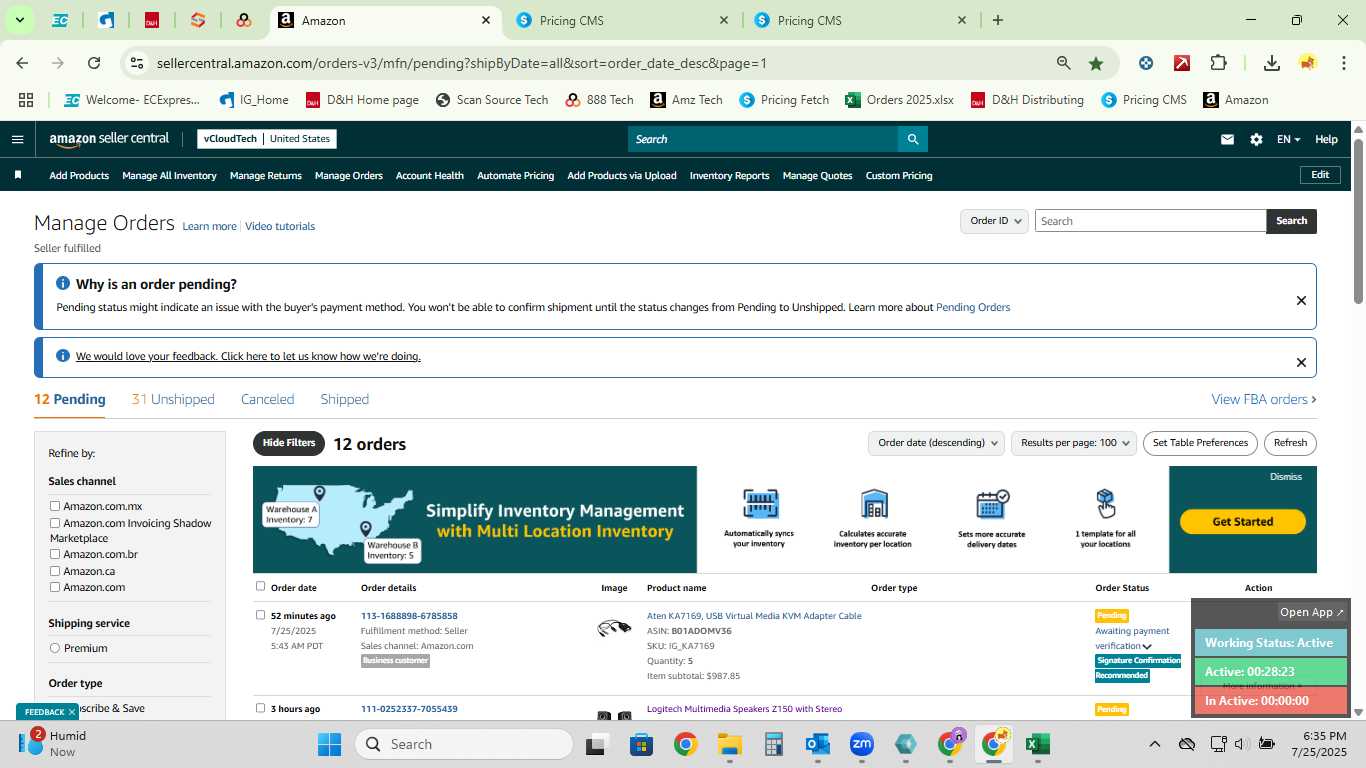Click the magnifier button in the Seller Central search

coord(912,139)
